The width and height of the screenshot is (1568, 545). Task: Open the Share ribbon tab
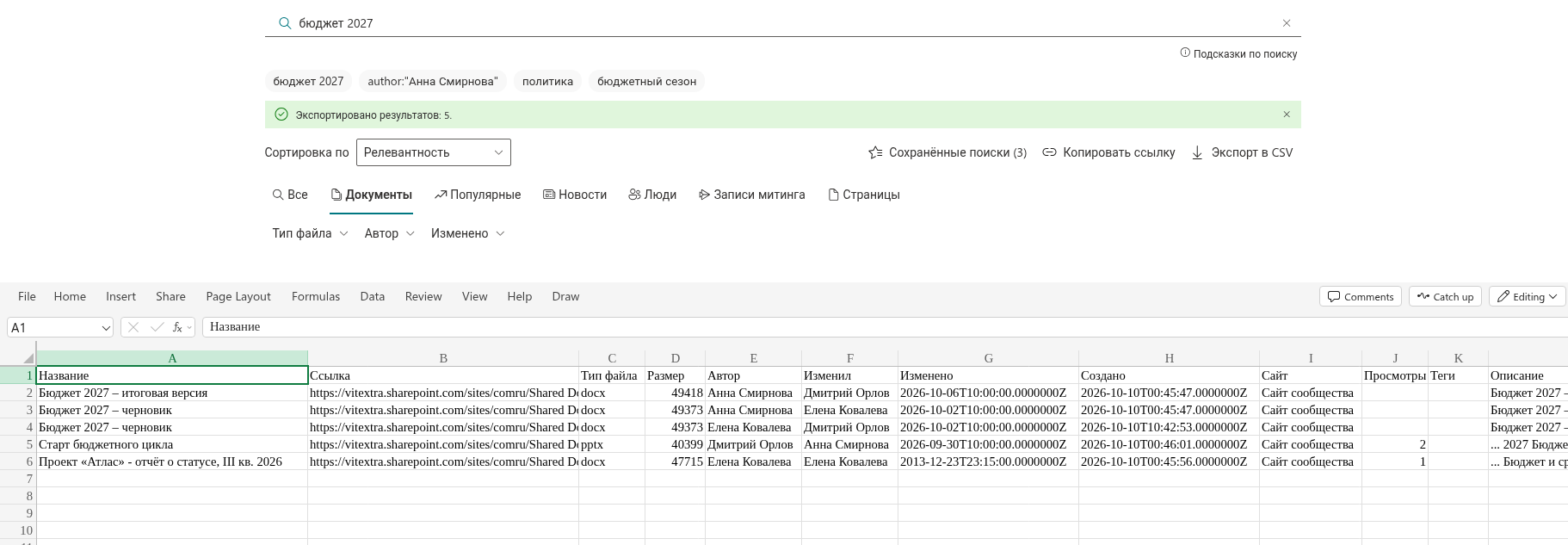pyautogui.click(x=170, y=296)
